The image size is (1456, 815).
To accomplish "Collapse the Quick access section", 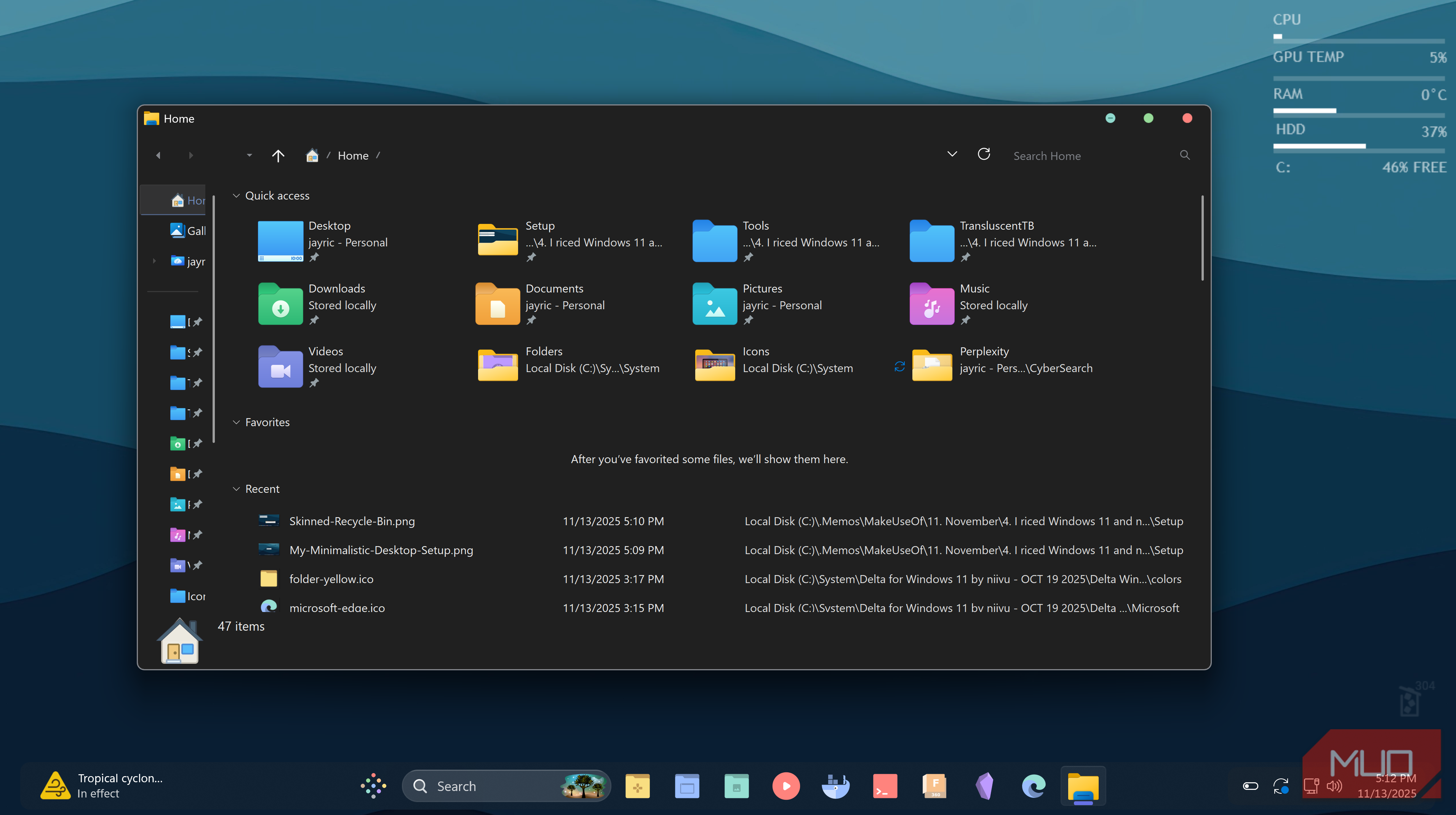I will click(x=236, y=195).
